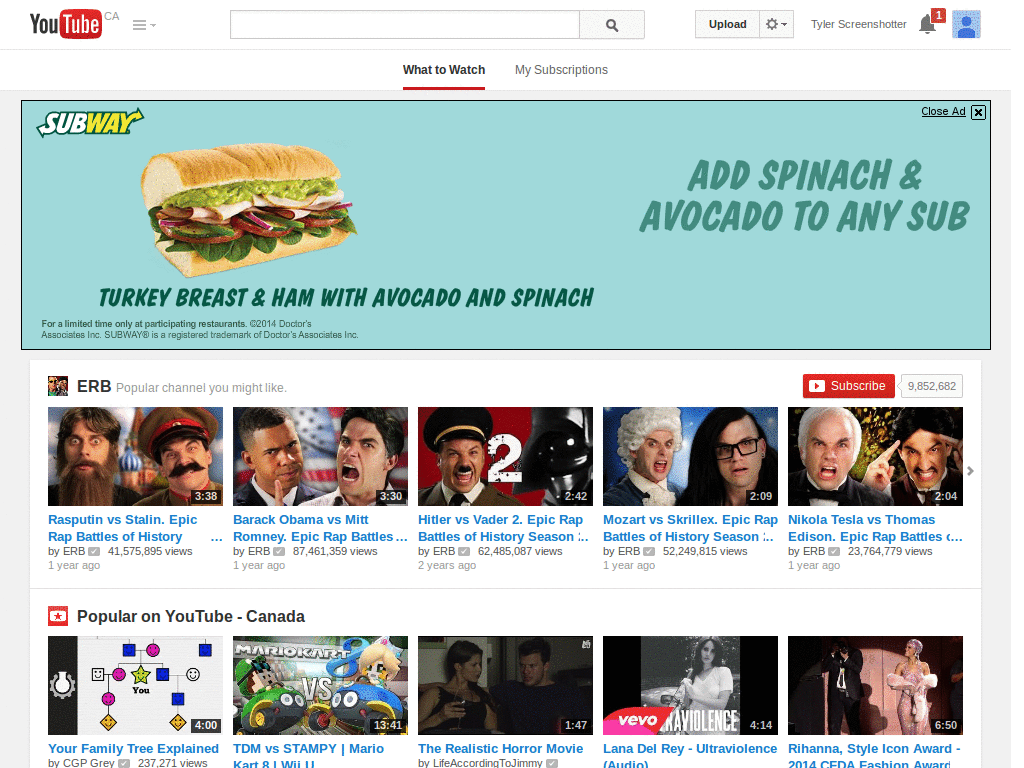Image resolution: width=1024 pixels, height=768 pixels.
Task: Click ERB channel name under Obama video
Action: tap(259, 551)
